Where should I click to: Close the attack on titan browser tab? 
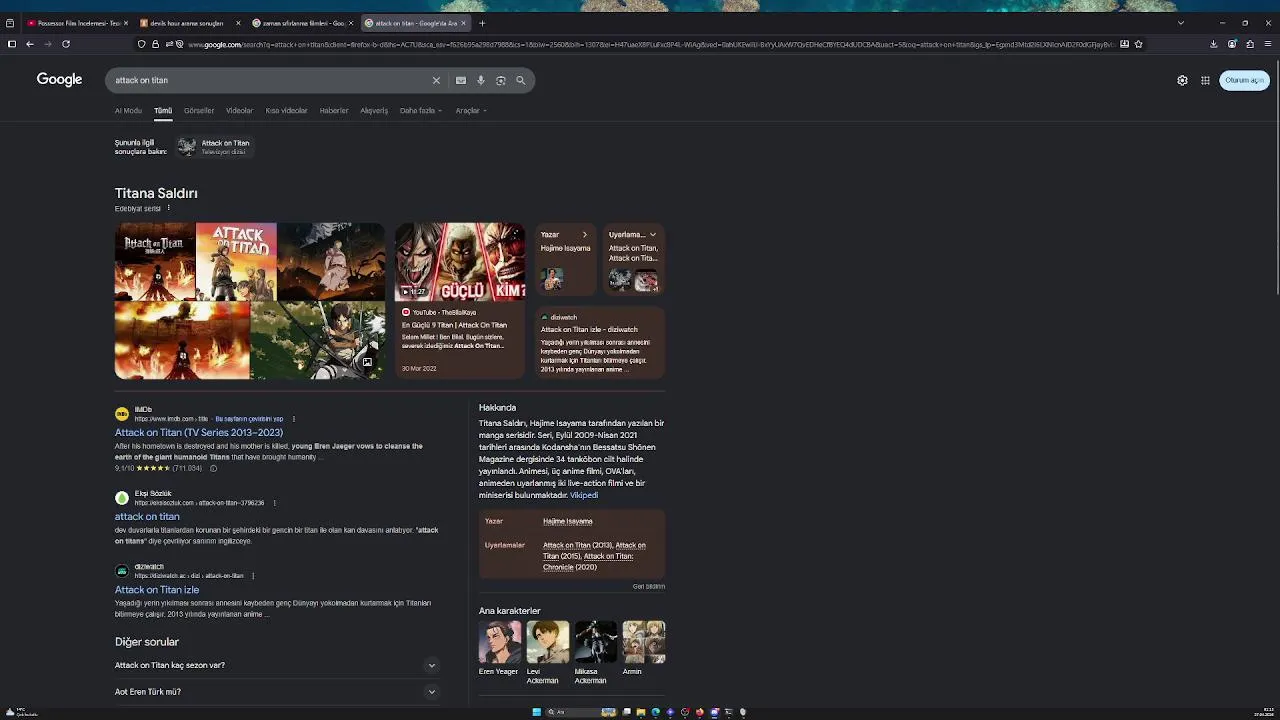pyautogui.click(x=463, y=23)
